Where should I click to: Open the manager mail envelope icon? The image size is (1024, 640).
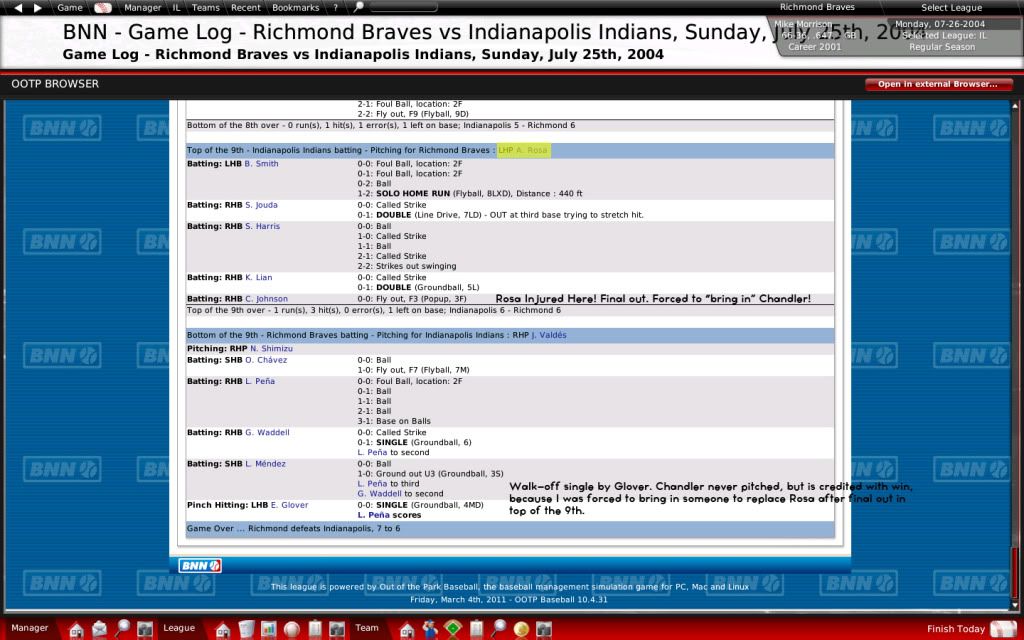99,628
